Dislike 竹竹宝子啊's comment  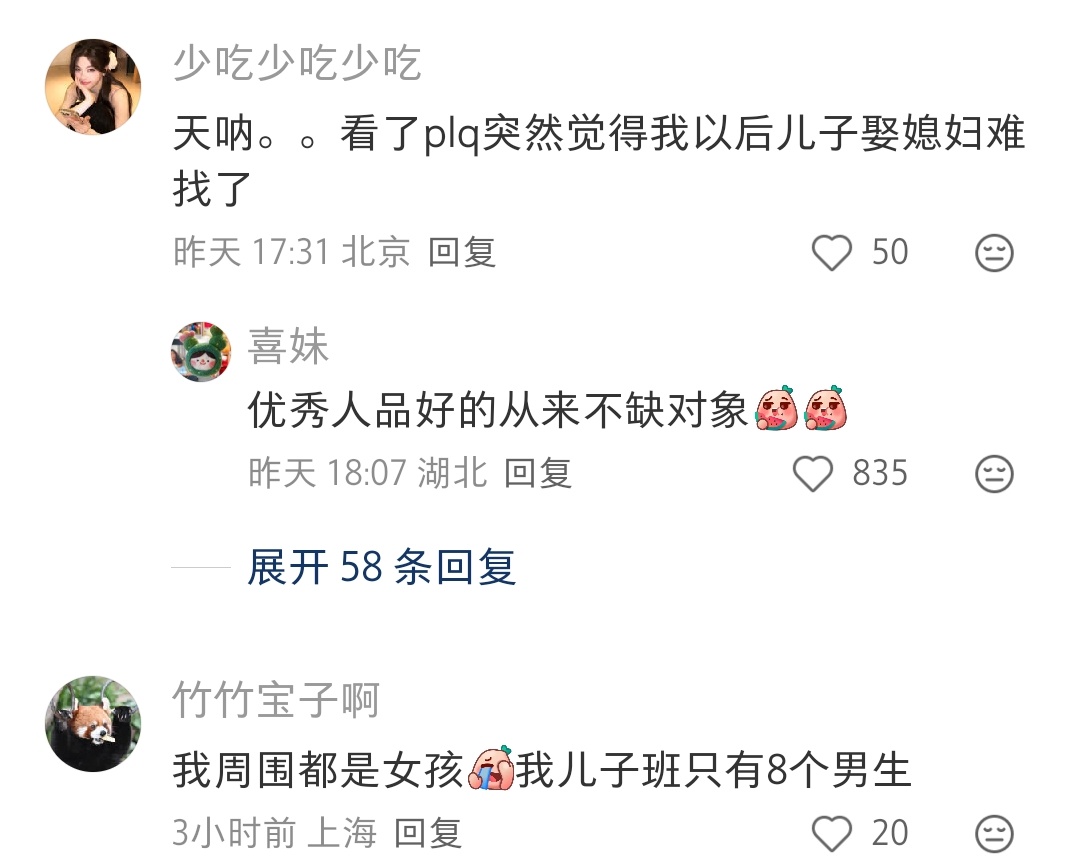click(994, 833)
